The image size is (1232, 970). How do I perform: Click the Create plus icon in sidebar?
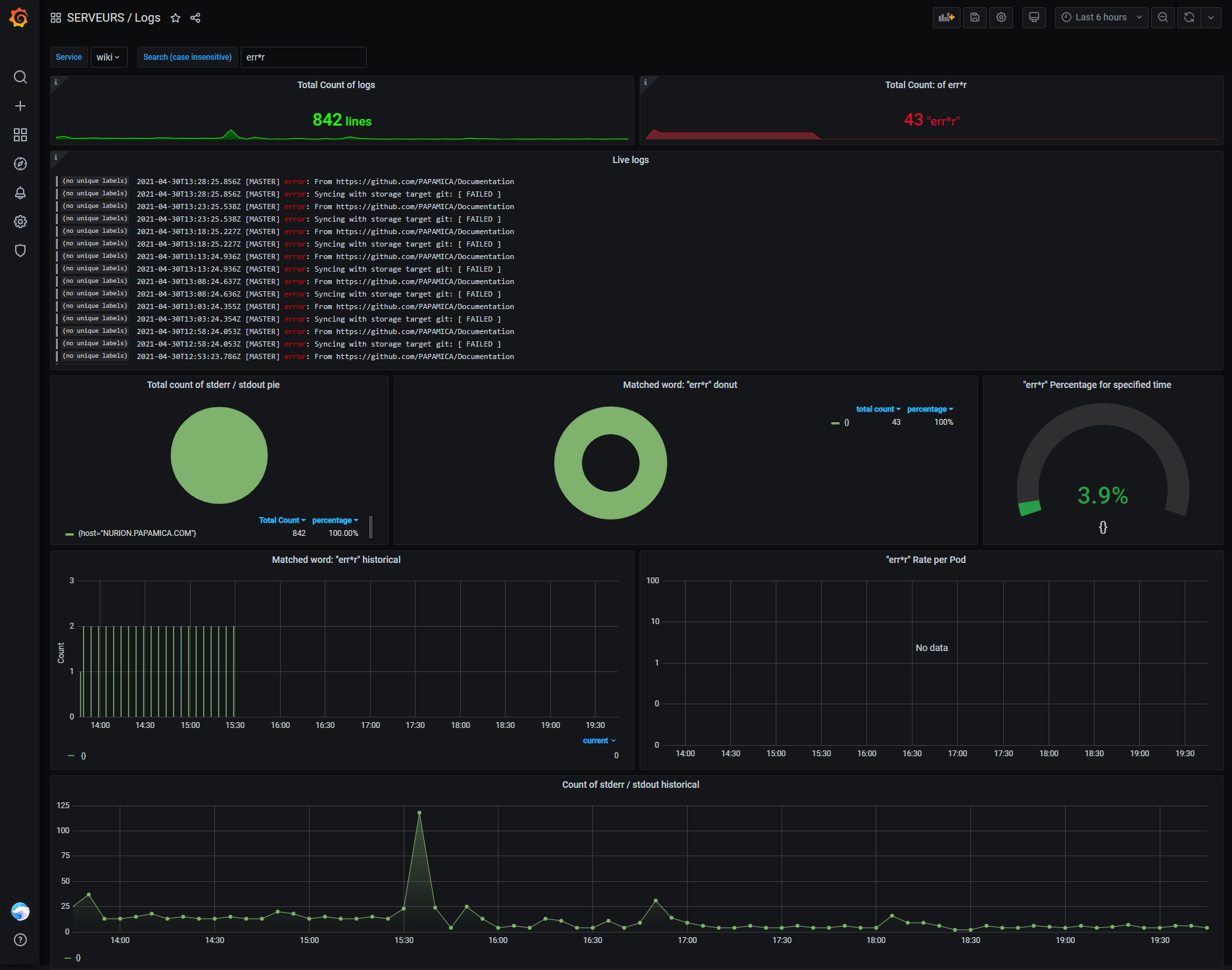click(20, 106)
